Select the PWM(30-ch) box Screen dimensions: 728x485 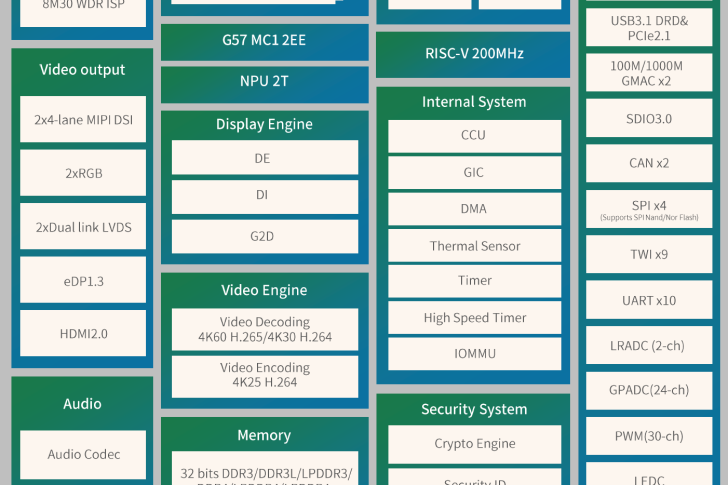pyautogui.click(x=649, y=436)
